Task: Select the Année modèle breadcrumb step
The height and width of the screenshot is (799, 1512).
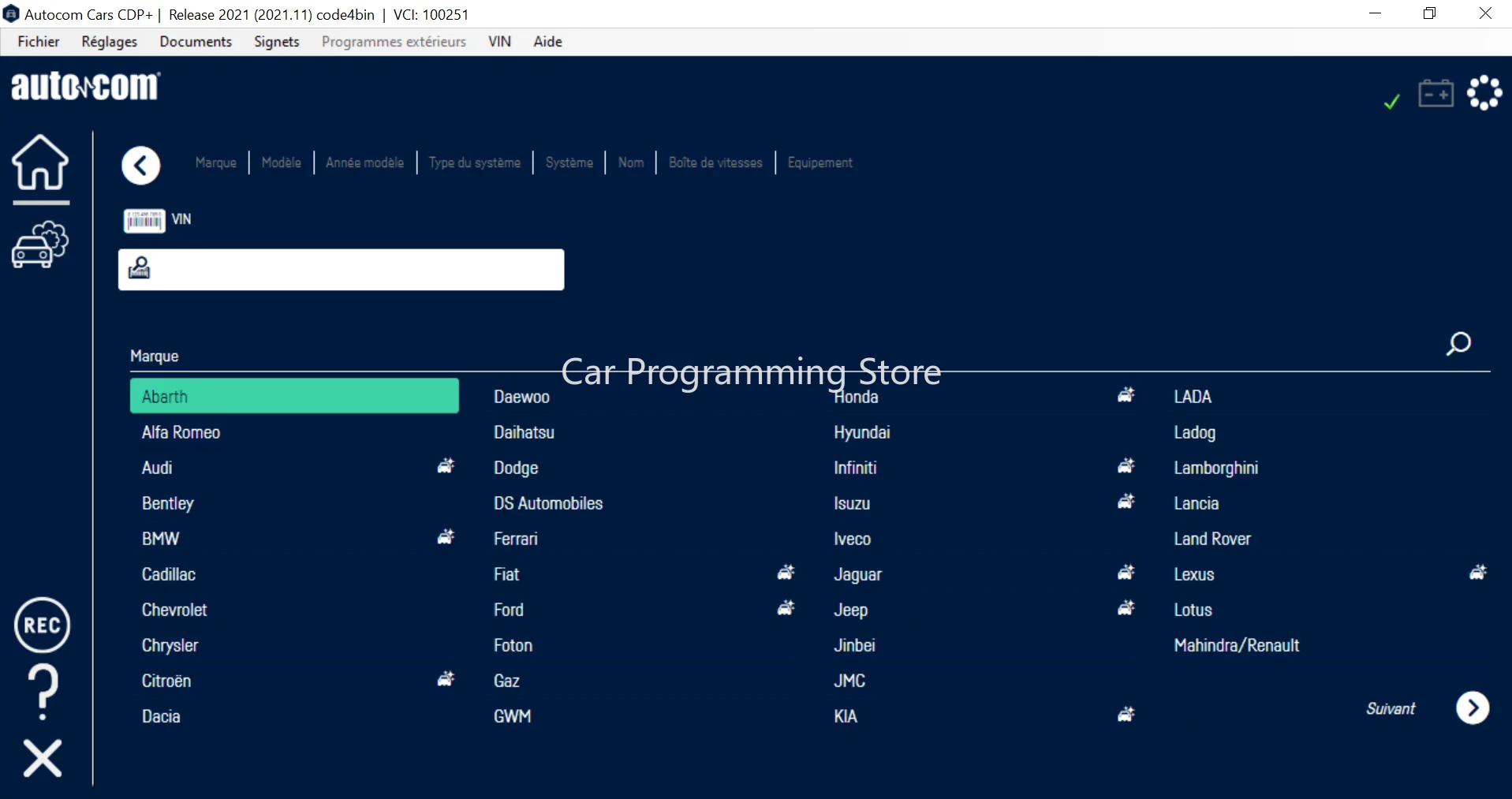Action: (x=365, y=162)
